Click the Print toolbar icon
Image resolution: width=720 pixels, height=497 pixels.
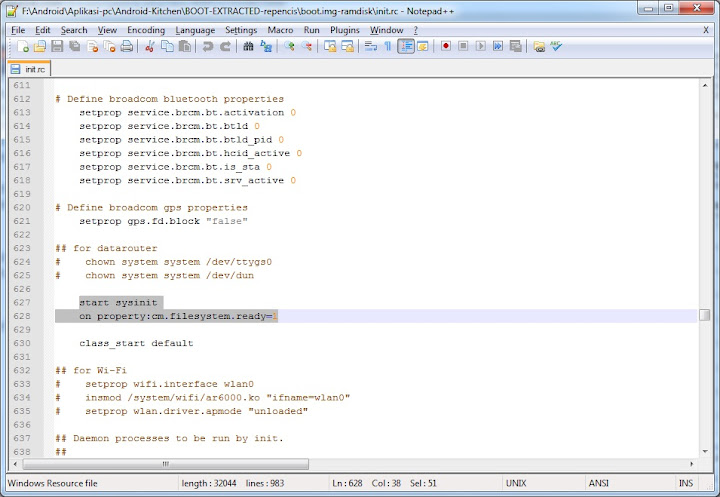click(x=127, y=46)
